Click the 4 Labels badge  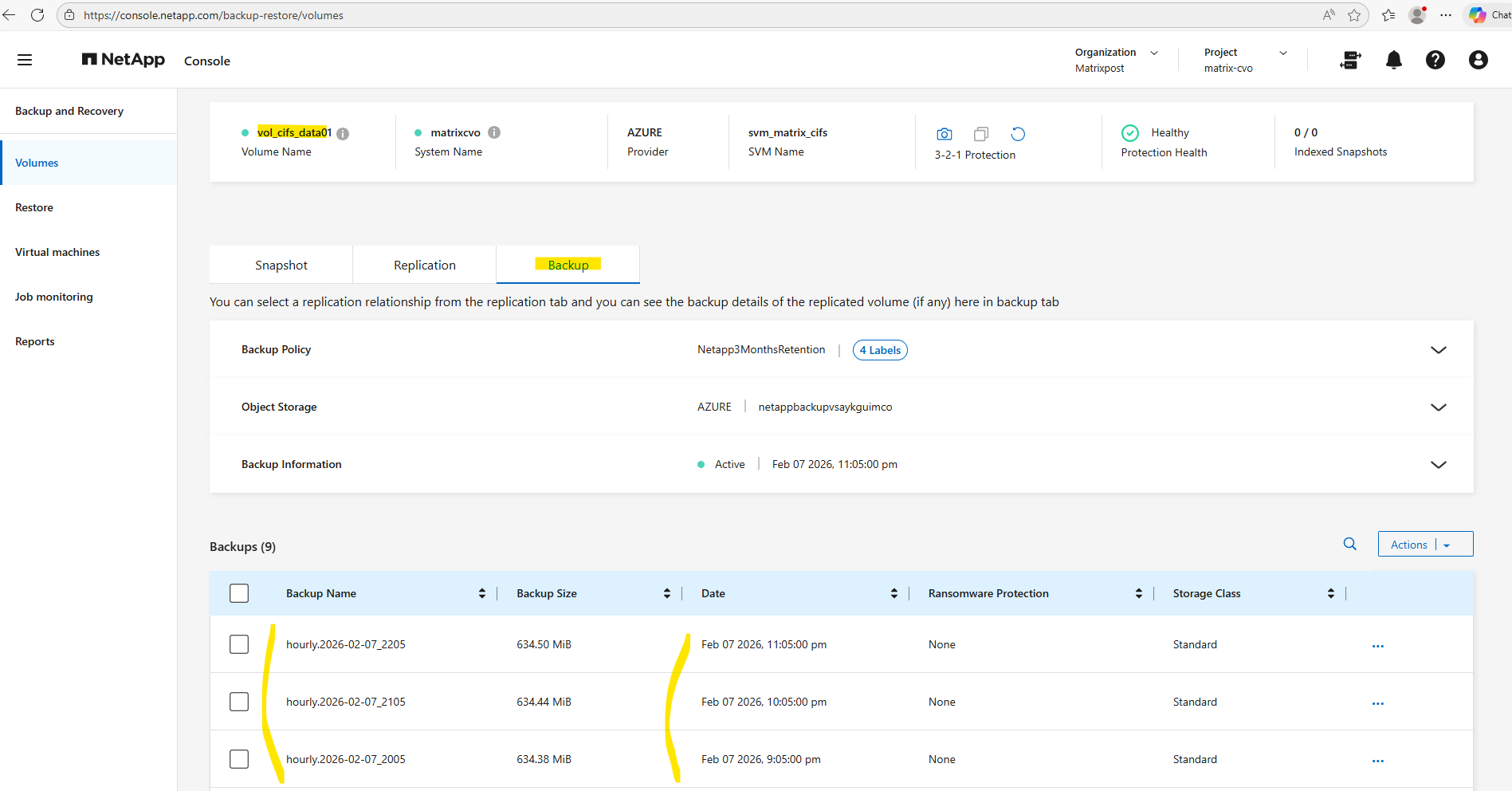coord(880,350)
